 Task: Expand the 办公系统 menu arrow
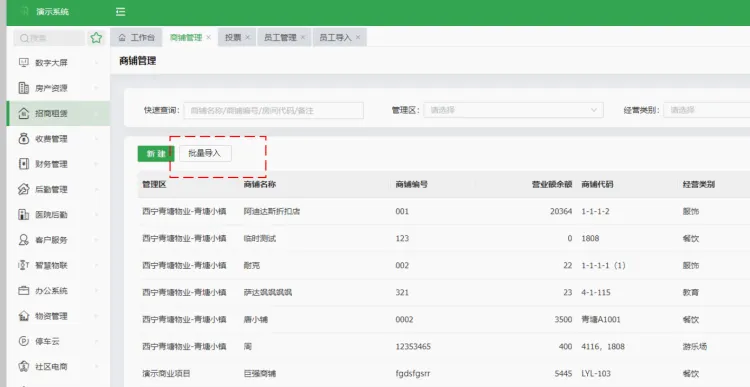97,290
